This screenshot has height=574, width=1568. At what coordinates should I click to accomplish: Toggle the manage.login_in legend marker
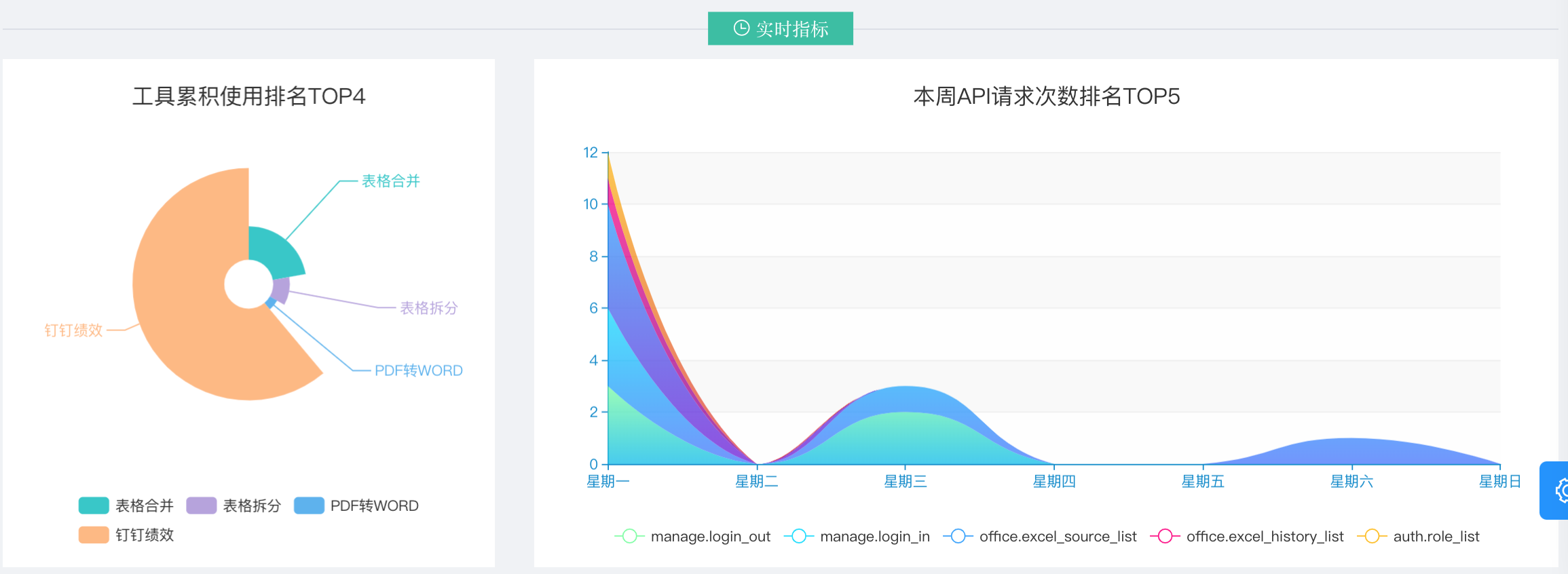[x=799, y=536]
